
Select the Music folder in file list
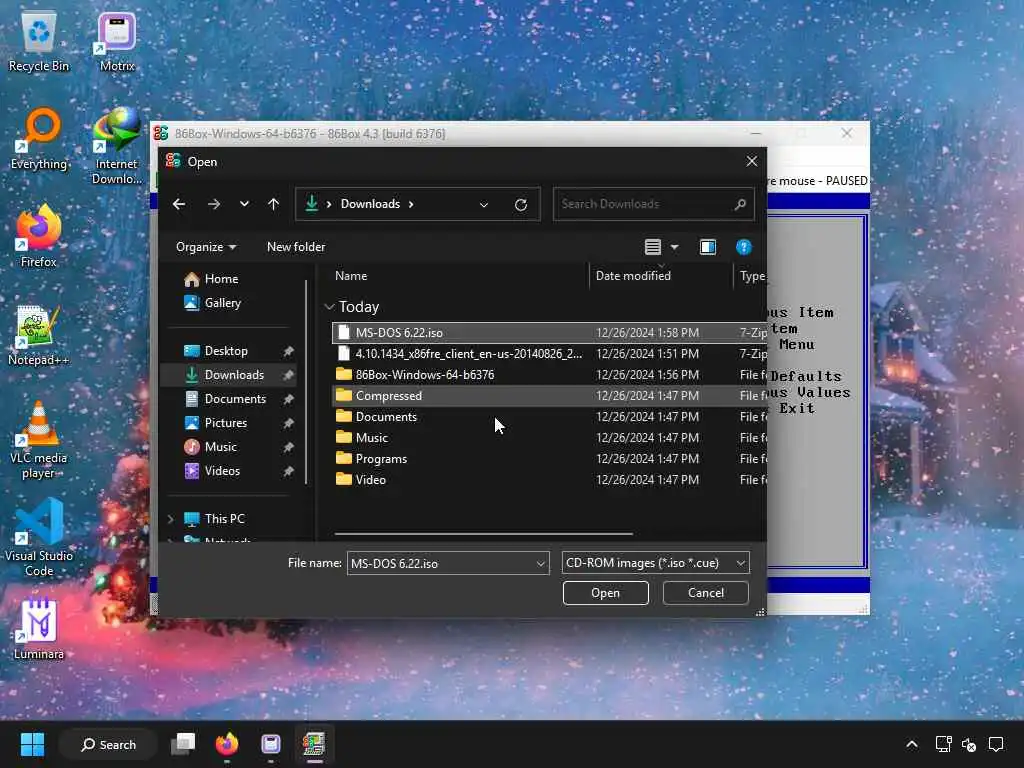point(549,438)
